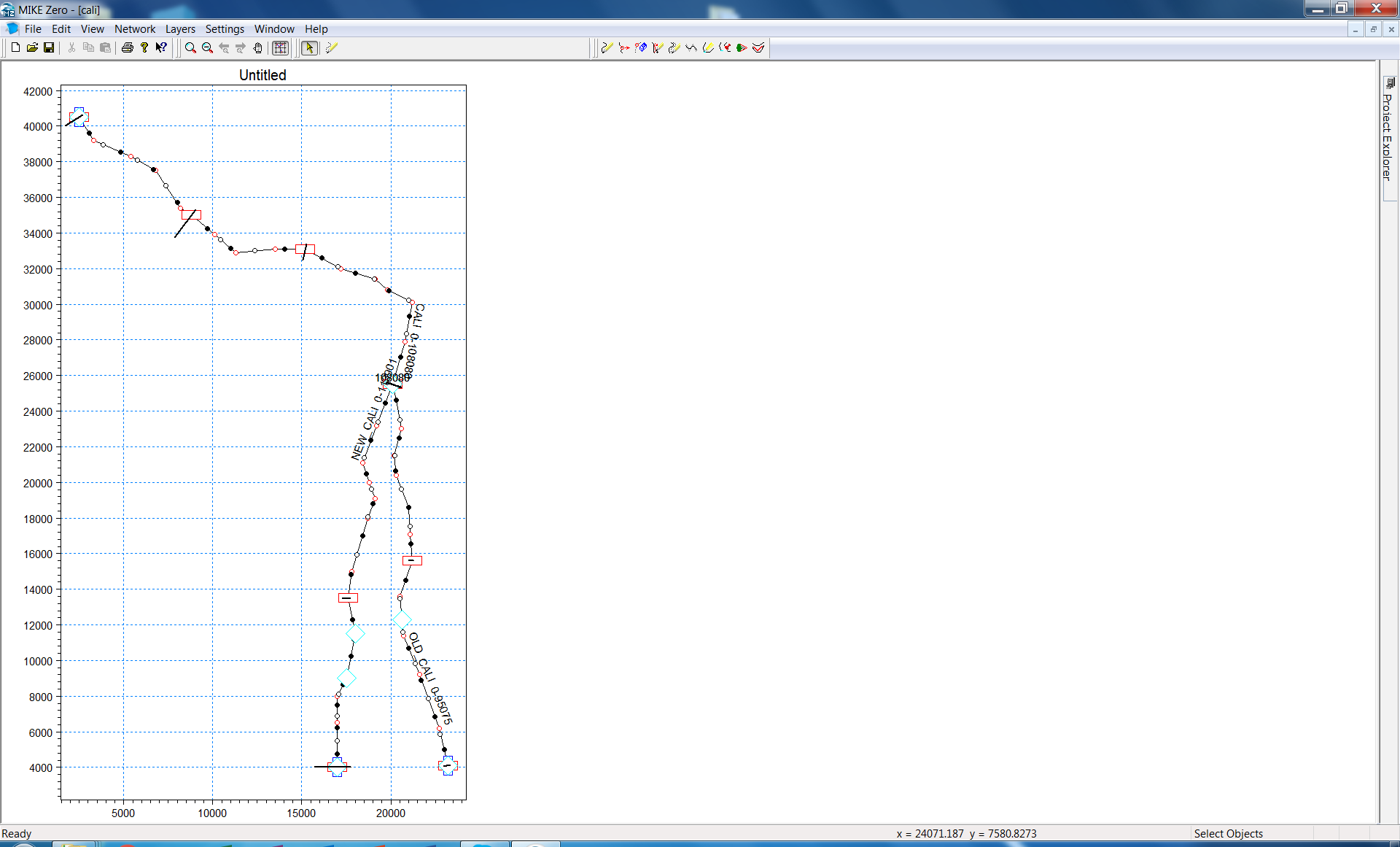Save using the floppy disk icon
Screen dimensions: 1400x847
point(49,47)
